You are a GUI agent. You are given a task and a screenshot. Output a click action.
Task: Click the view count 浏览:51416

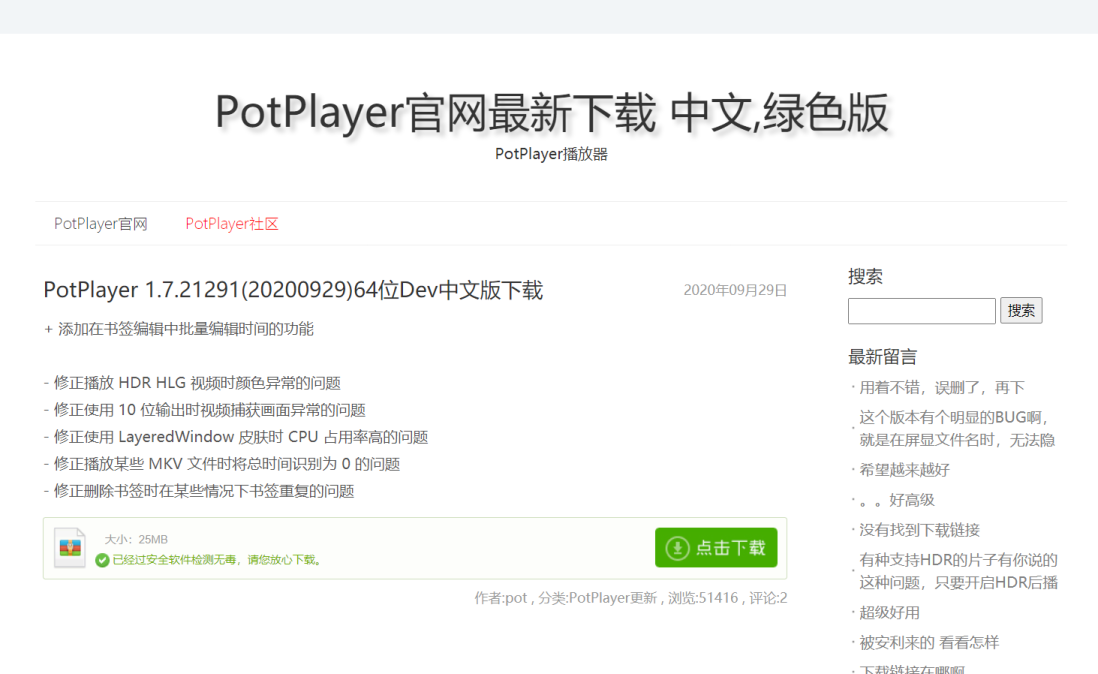703,598
